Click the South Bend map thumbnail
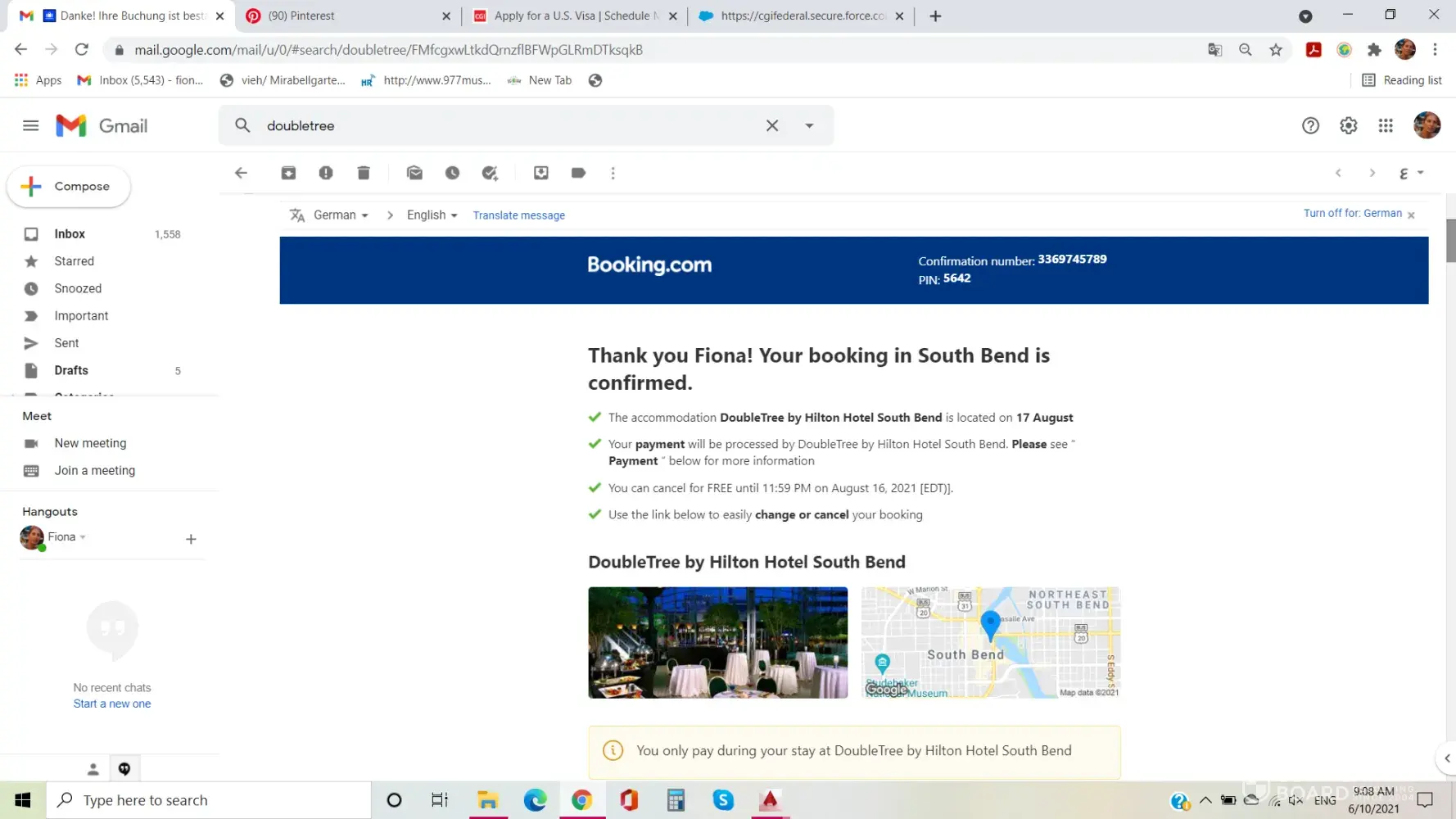Screen dimensions: 1456x819 tap(990, 643)
